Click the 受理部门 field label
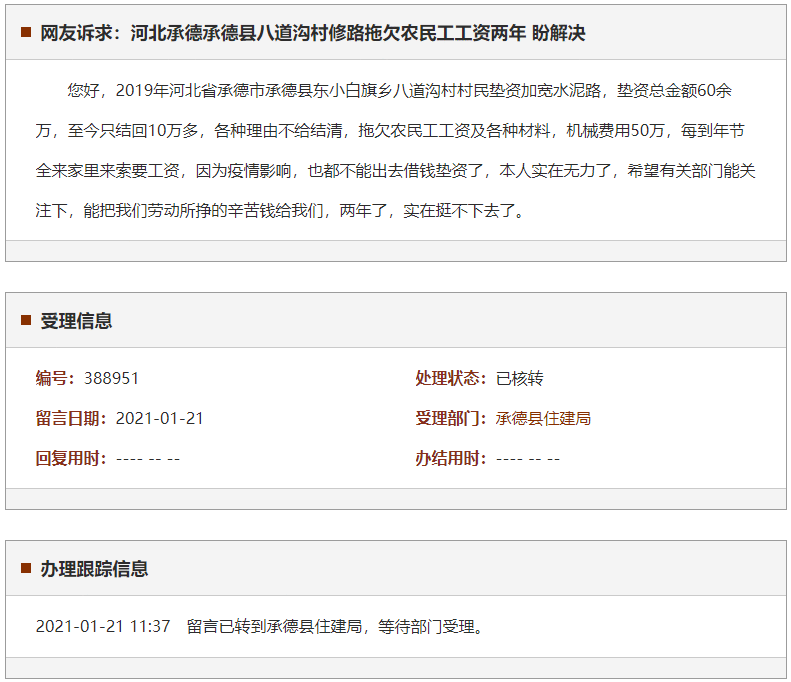Viewport: 791px width, 682px height. [x=452, y=418]
